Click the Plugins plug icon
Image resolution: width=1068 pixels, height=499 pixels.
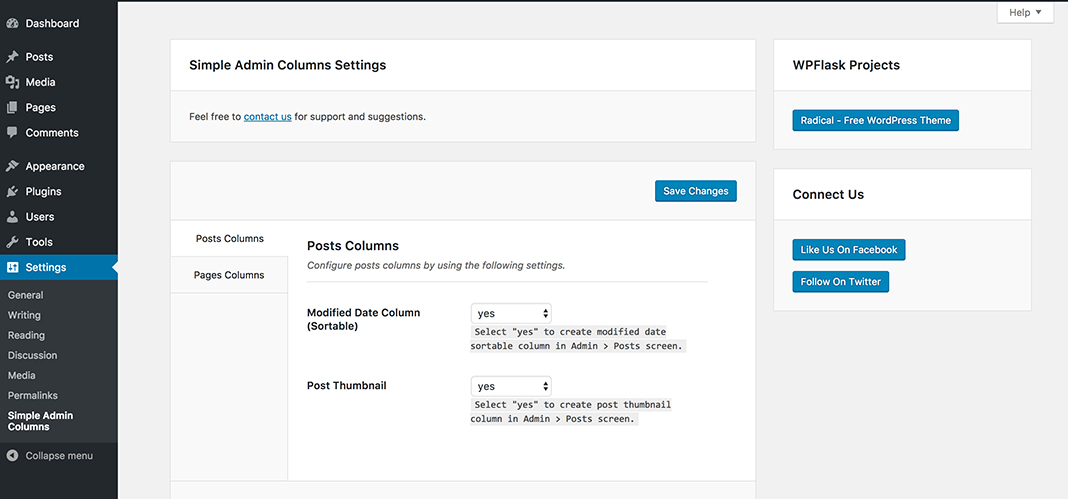click(12, 191)
